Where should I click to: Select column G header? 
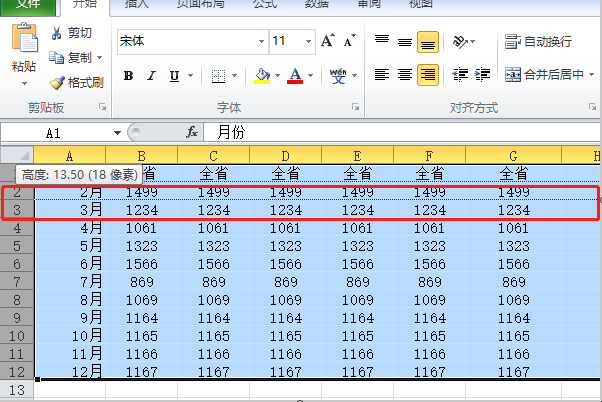[513, 156]
